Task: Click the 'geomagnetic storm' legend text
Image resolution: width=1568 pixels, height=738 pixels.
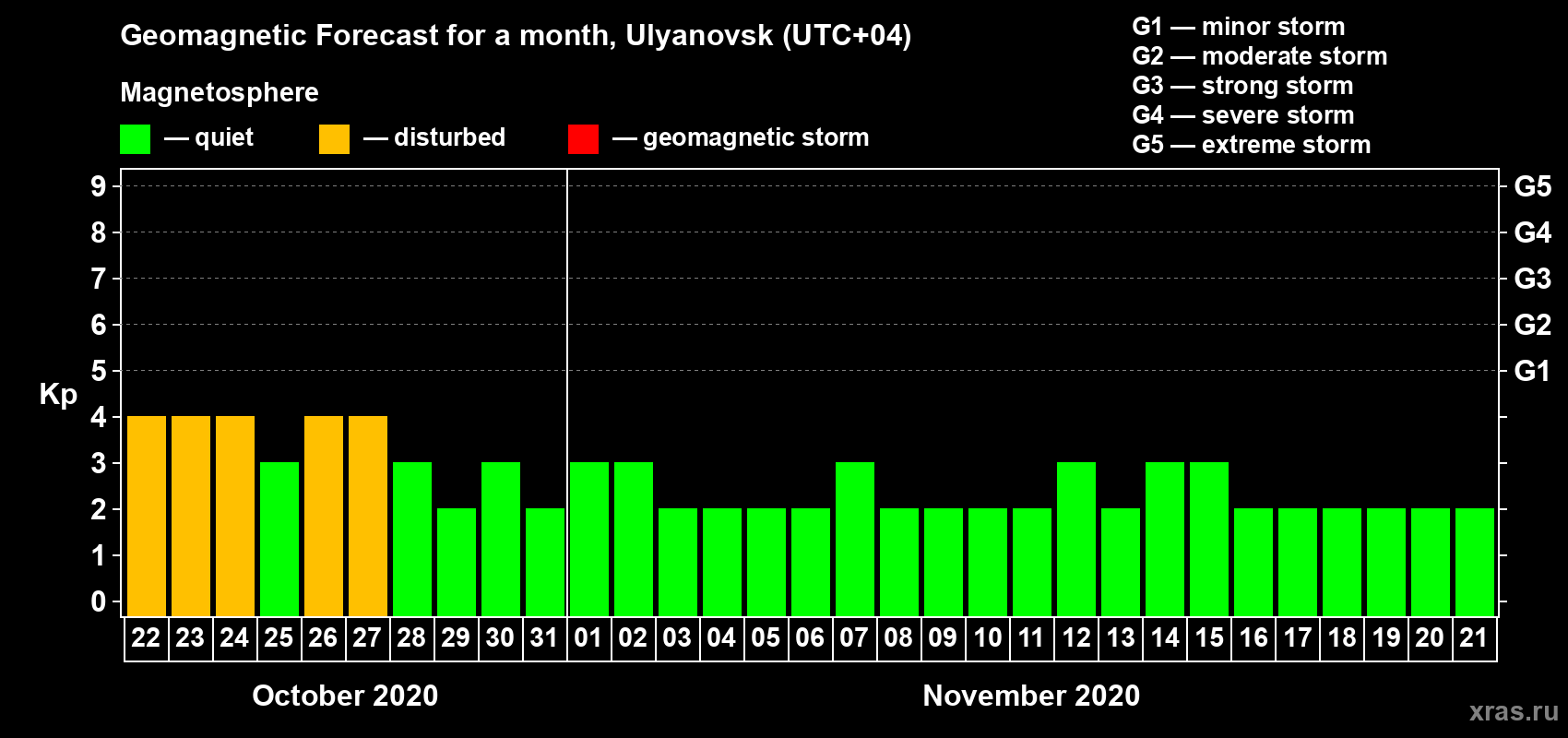Action: click(x=756, y=137)
